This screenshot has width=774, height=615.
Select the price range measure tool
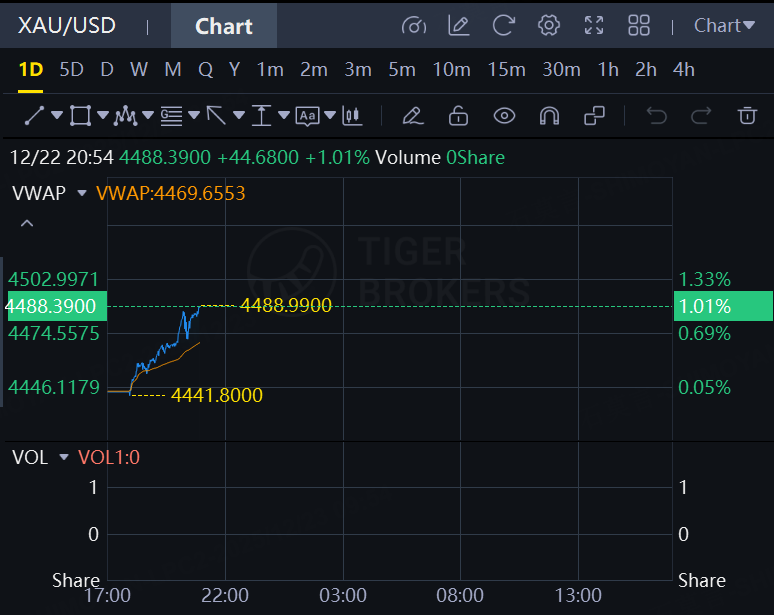(262, 116)
